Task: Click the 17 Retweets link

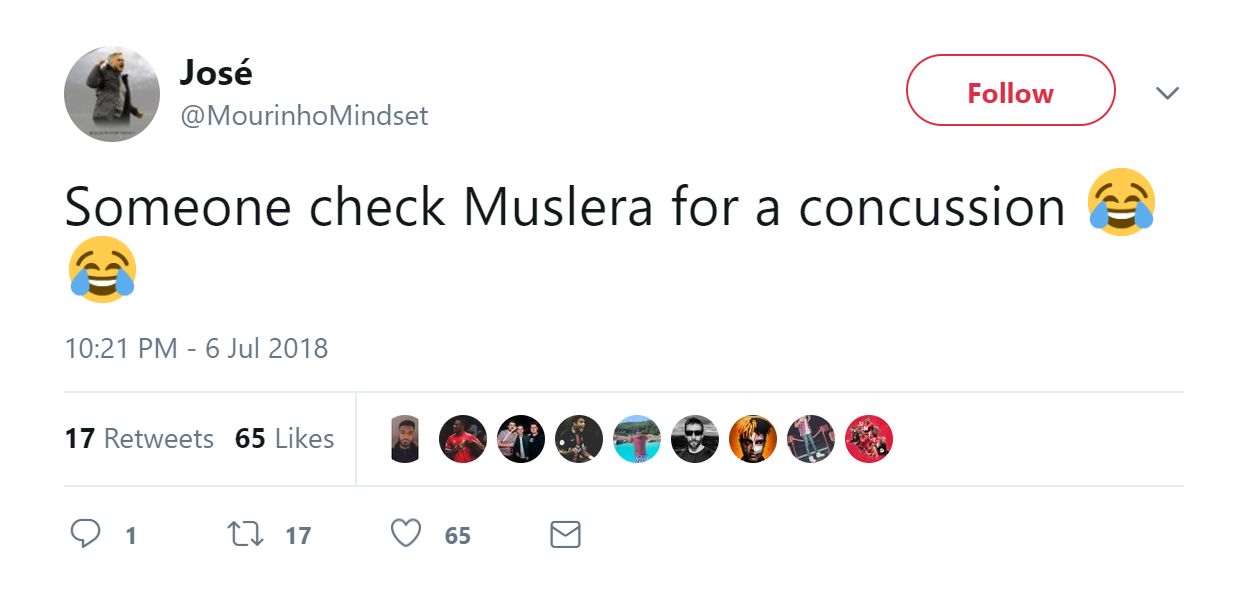Action: pyautogui.click(x=140, y=438)
